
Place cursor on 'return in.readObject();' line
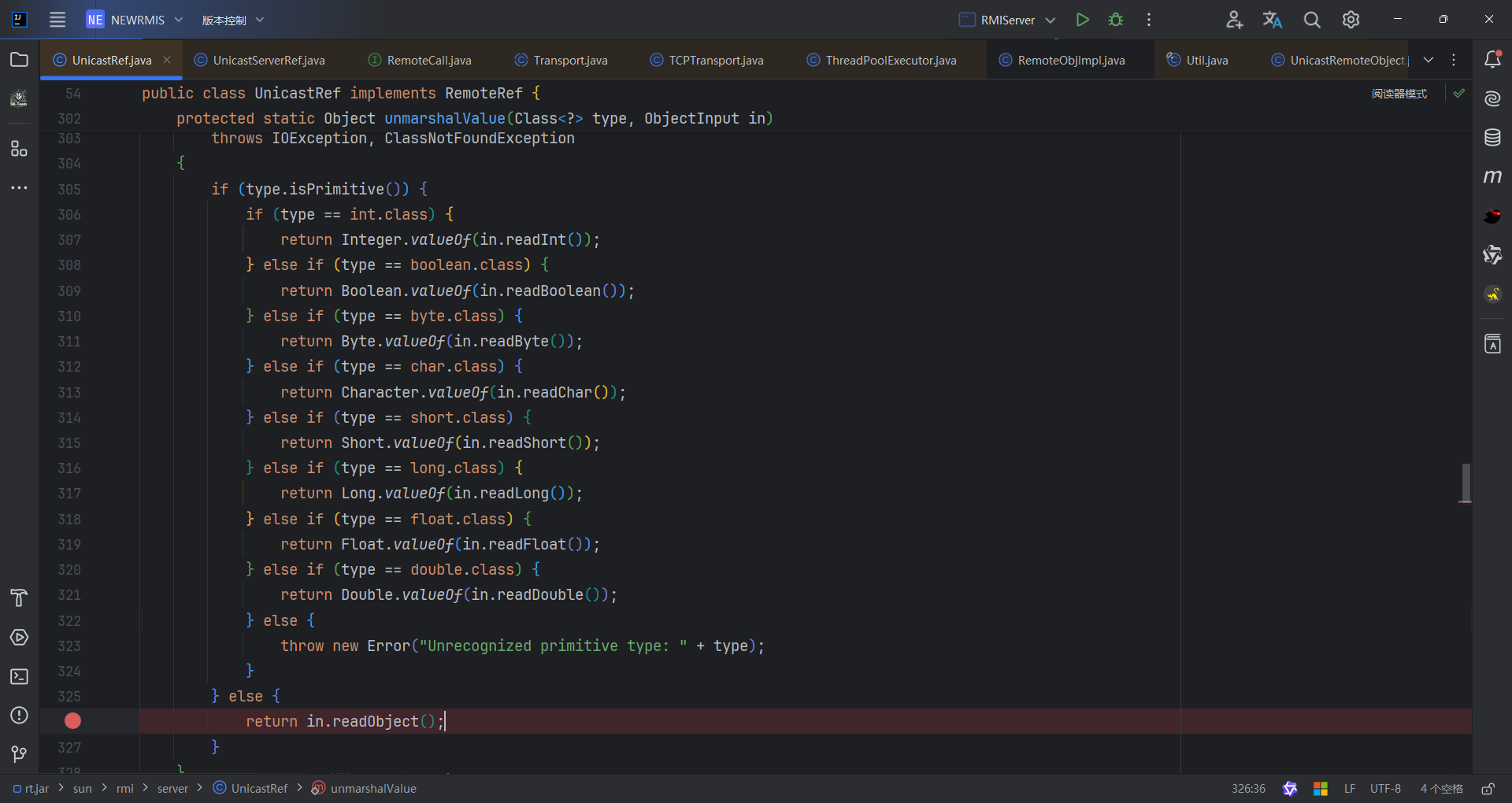coord(345,721)
